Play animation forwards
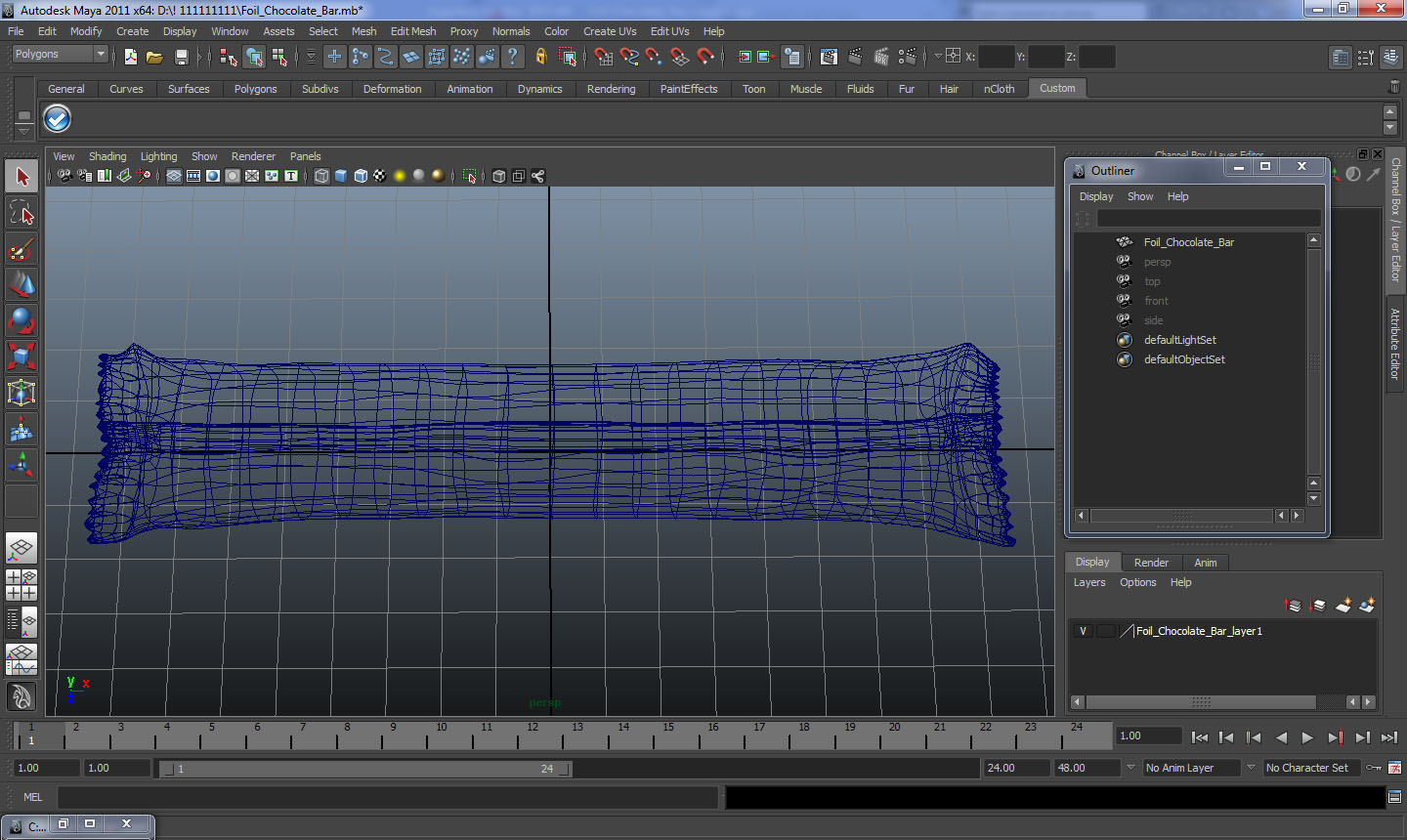The width and height of the screenshot is (1407, 840). (1307, 737)
